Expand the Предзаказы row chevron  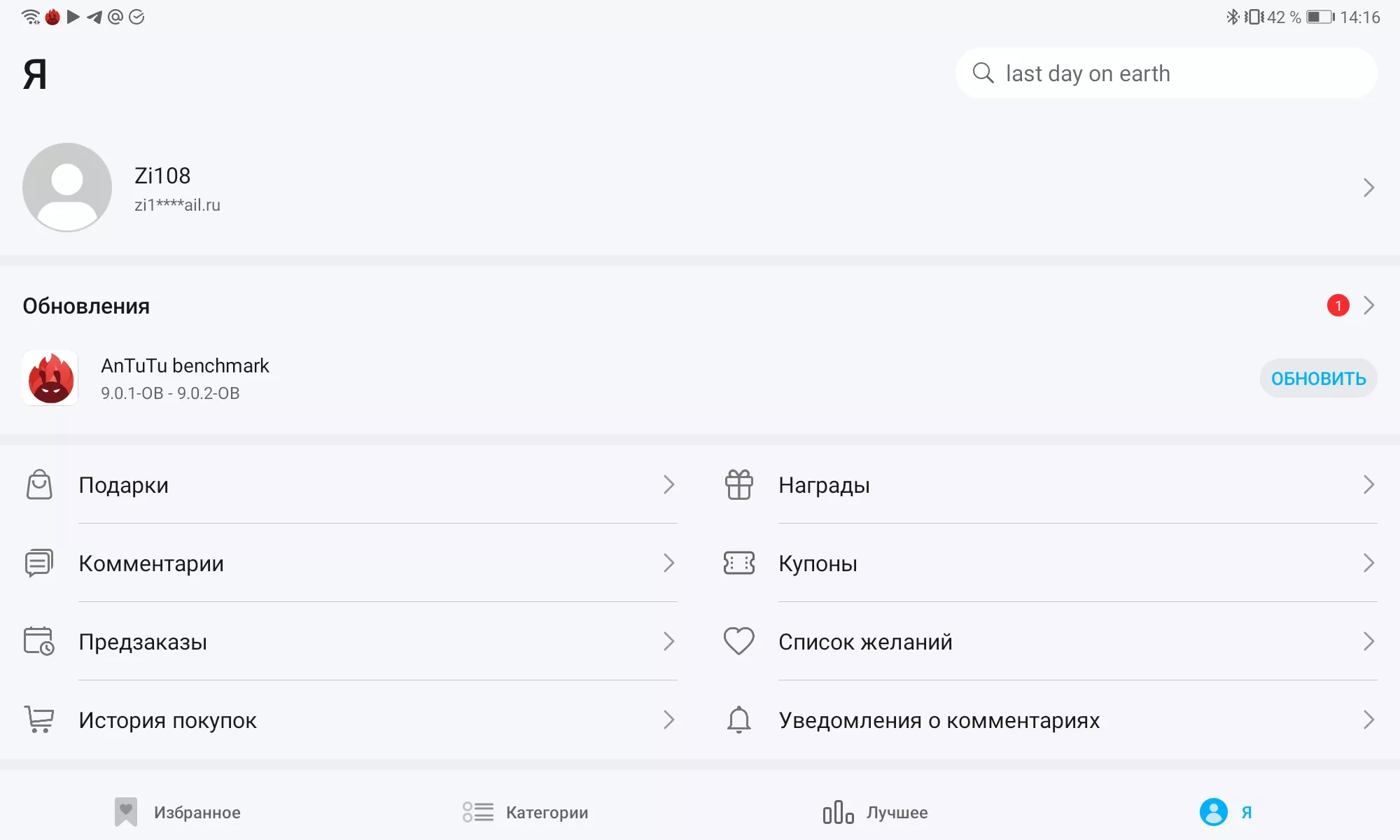668,641
